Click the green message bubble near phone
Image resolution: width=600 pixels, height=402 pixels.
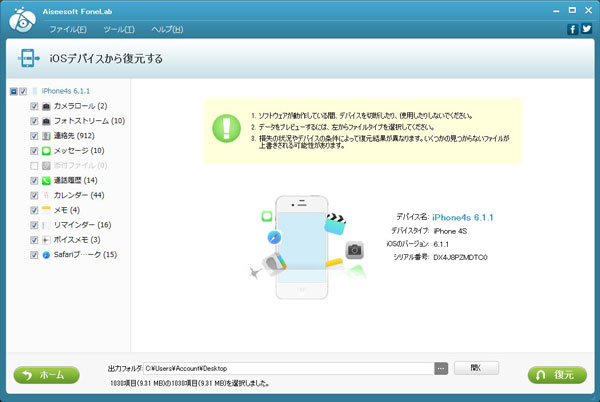point(267,216)
